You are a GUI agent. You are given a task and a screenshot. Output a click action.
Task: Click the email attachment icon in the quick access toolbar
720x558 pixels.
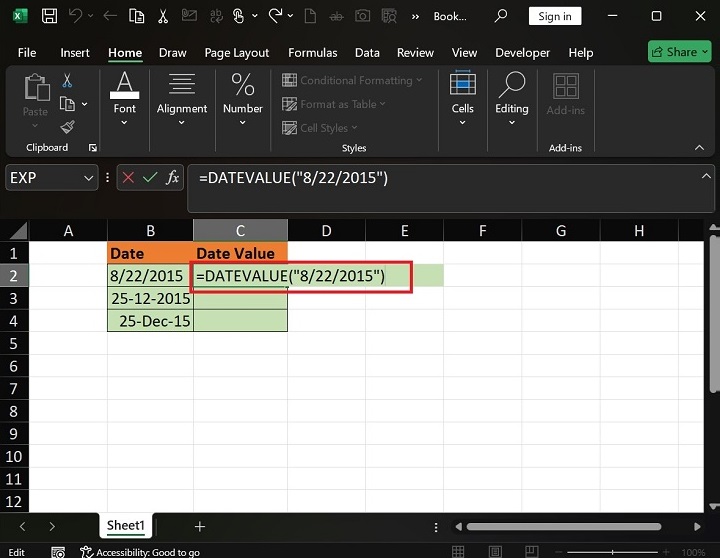coord(189,16)
